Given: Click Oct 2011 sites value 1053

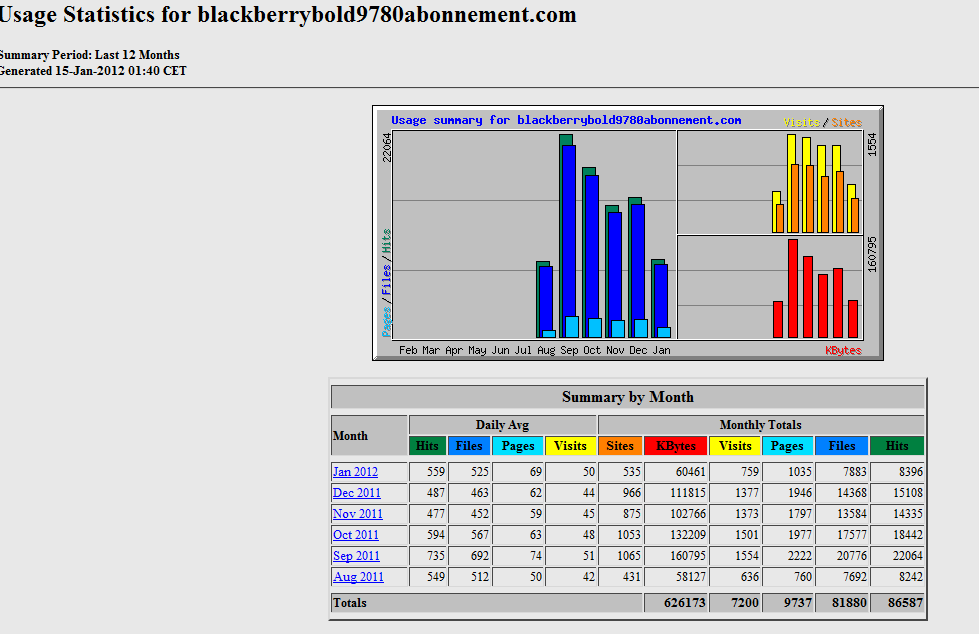Looking at the screenshot, I should click(x=629, y=535).
